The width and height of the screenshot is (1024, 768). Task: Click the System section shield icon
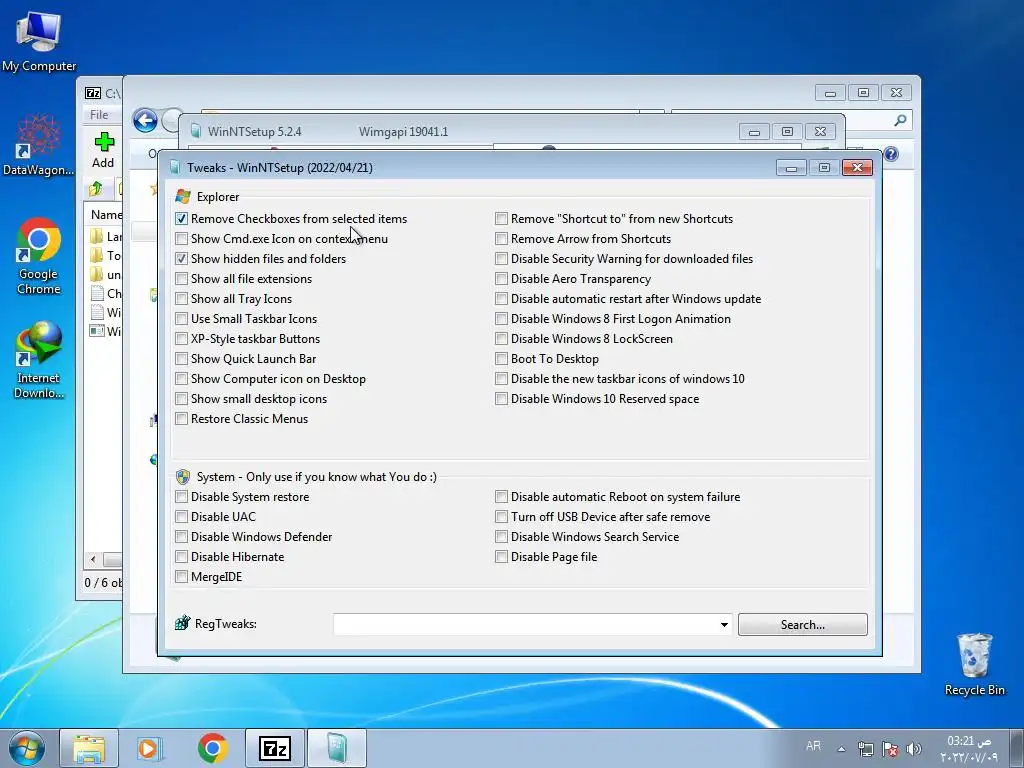[x=183, y=477]
